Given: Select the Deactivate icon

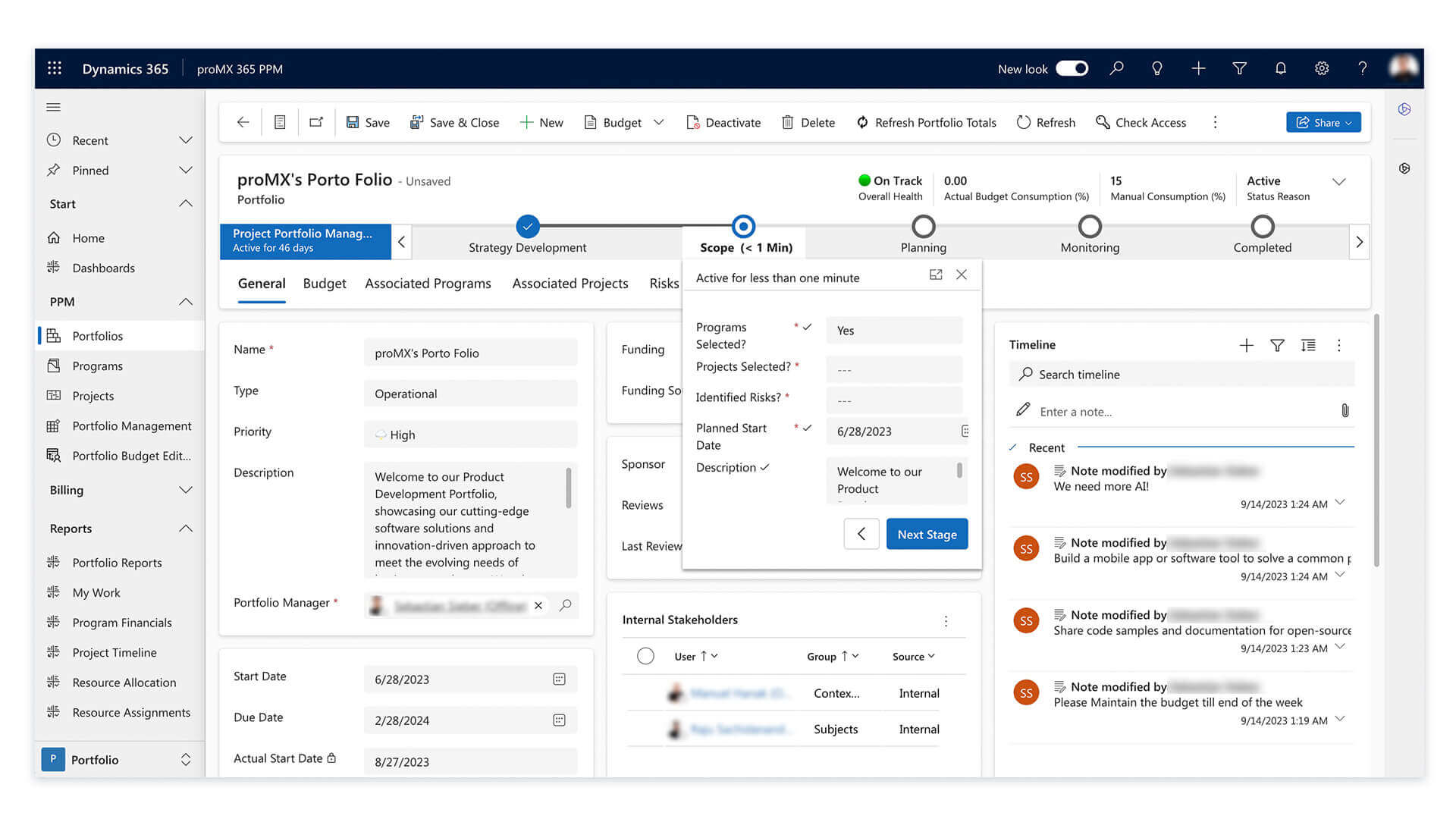Looking at the screenshot, I should click(692, 122).
